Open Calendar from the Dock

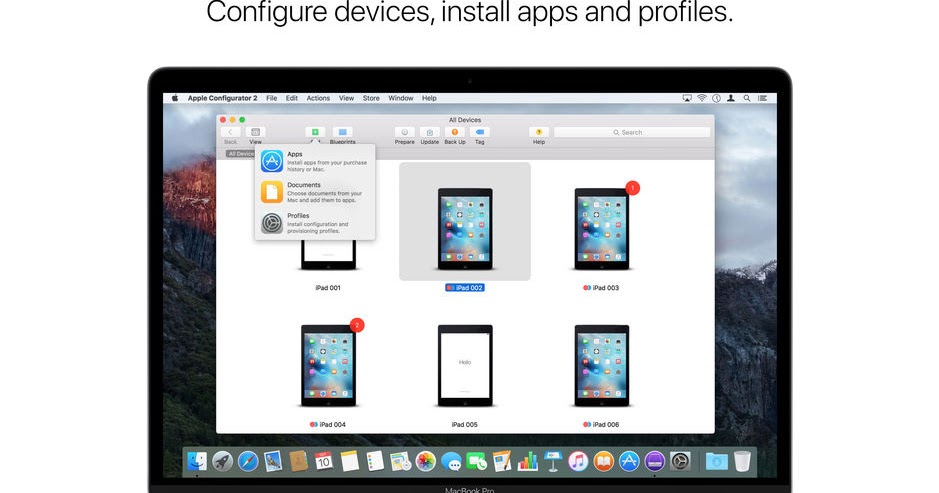(324, 461)
